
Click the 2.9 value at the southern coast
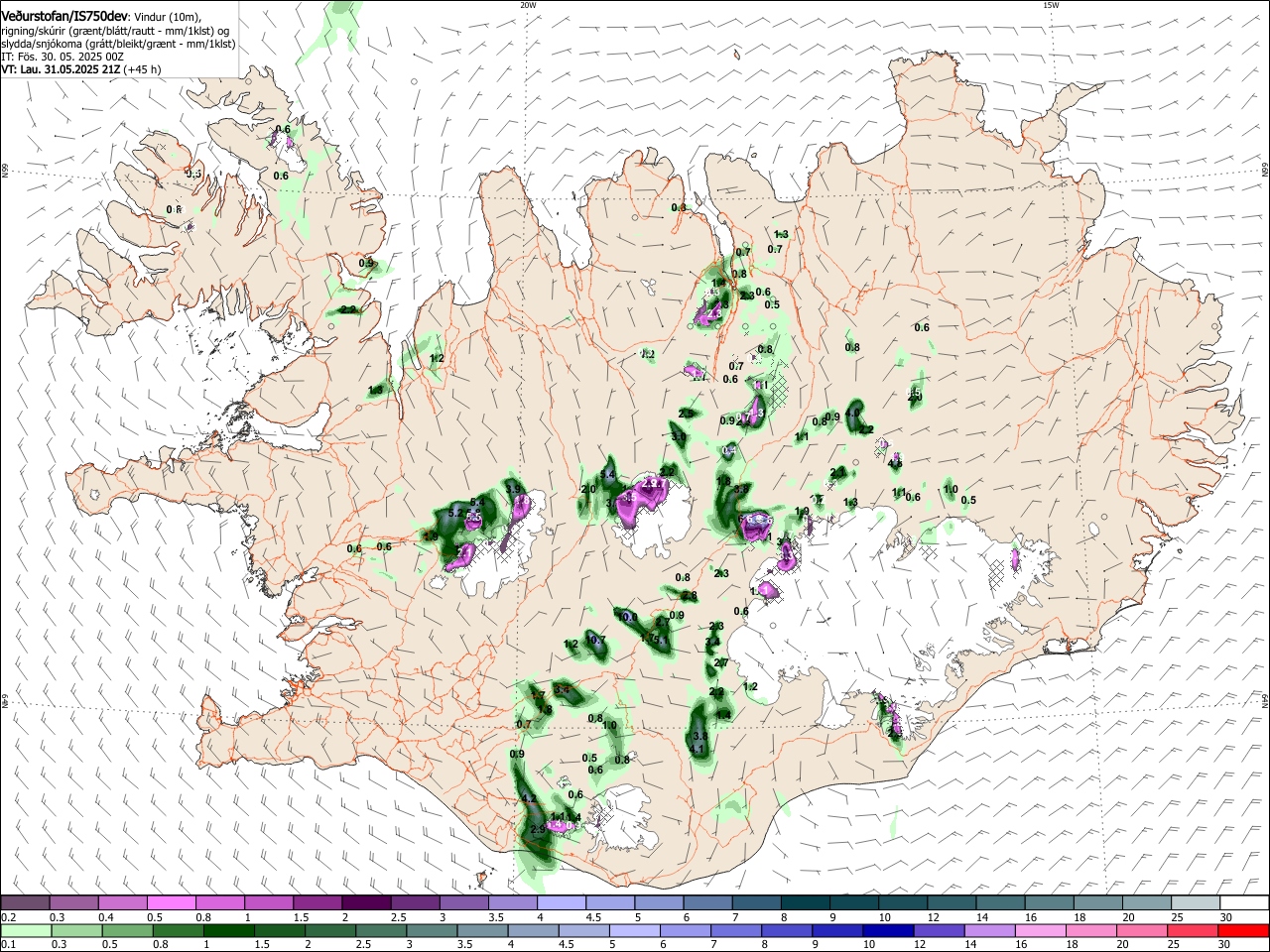[x=539, y=830]
